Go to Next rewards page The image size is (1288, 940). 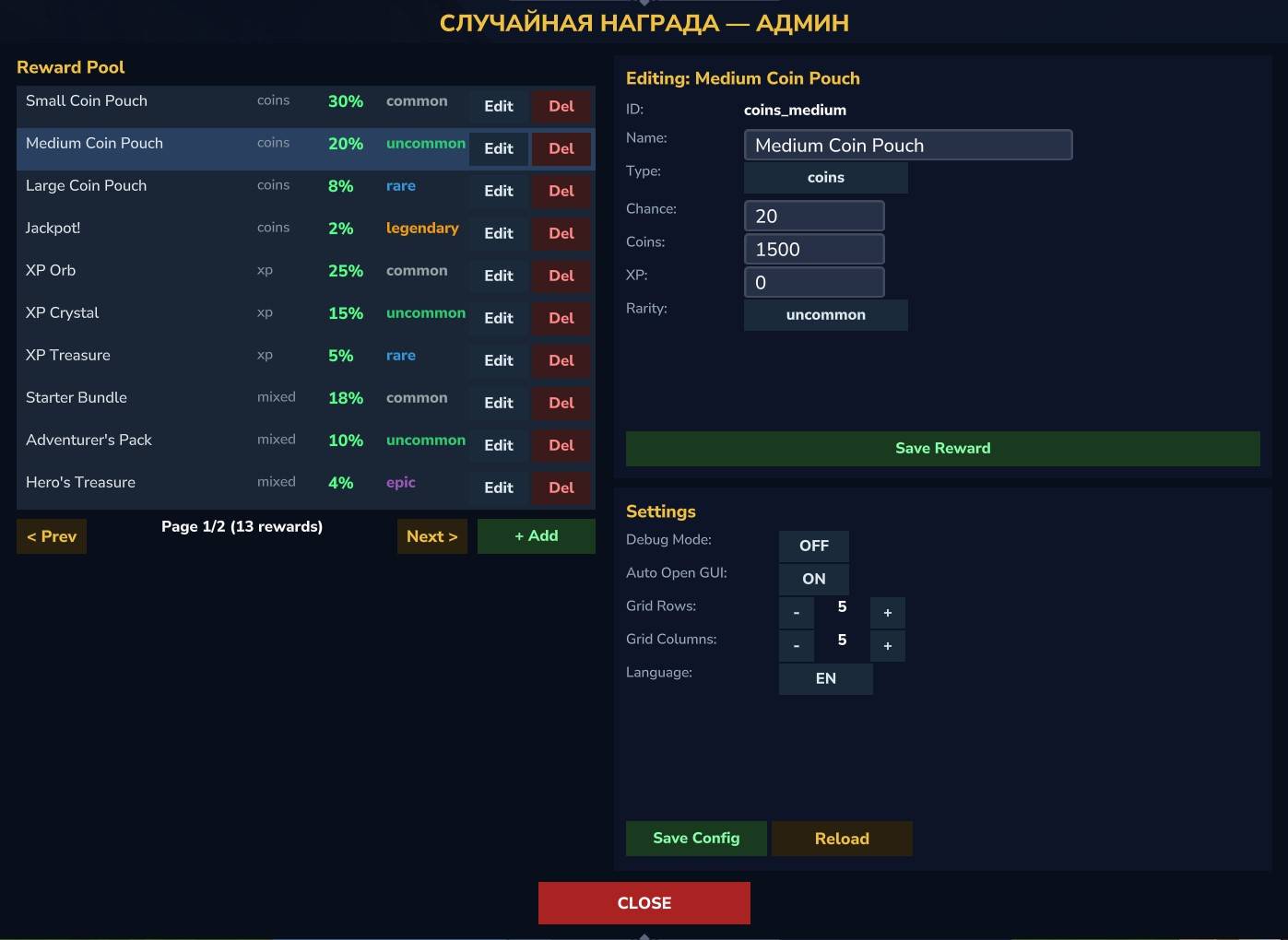click(x=432, y=536)
